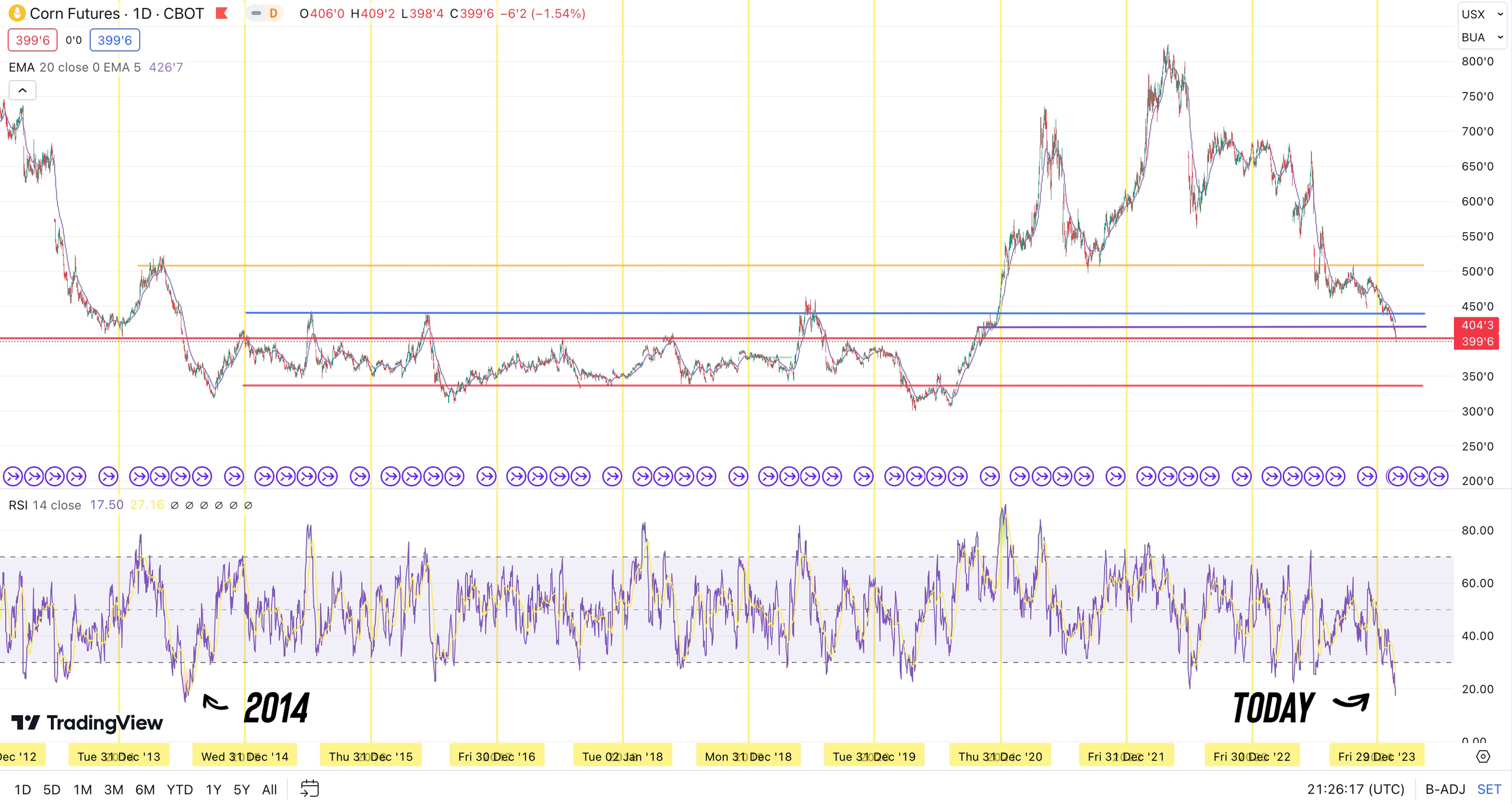The image size is (1512, 804).
Task: Open chart settings hexagon gear icon
Action: [x=1482, y=756]
